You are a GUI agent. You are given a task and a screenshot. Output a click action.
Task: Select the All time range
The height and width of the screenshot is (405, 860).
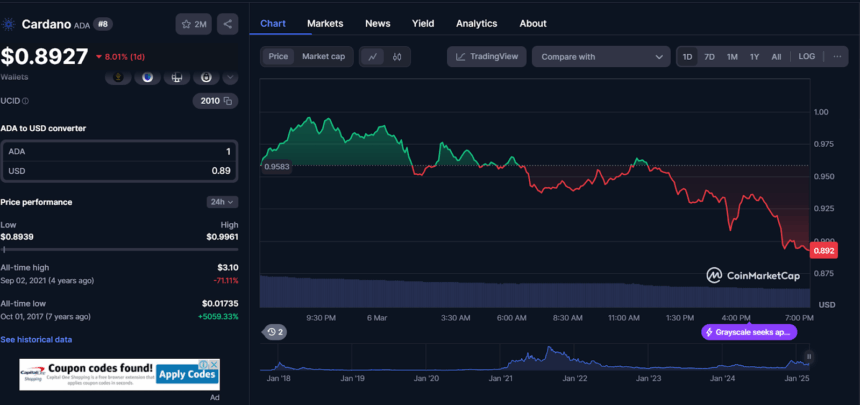pyautogui.click(x=776, y=57)
